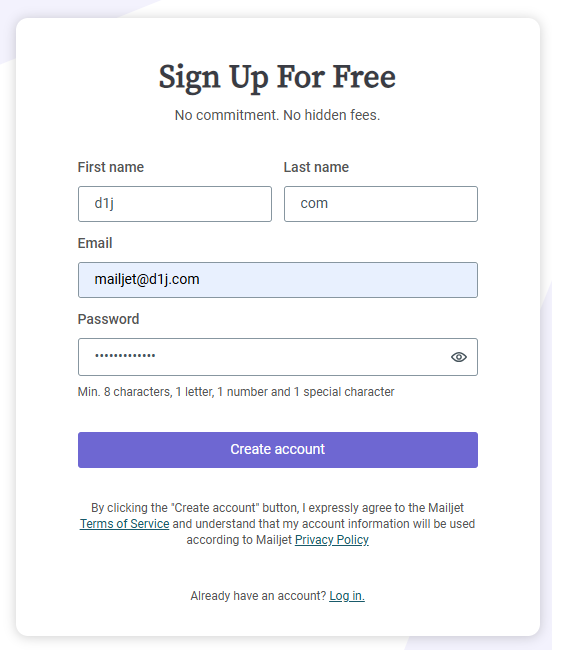The height and width of the screenshot is (651, 574).
Task: Click the Password field label
Action: click(x=108, y=319)
